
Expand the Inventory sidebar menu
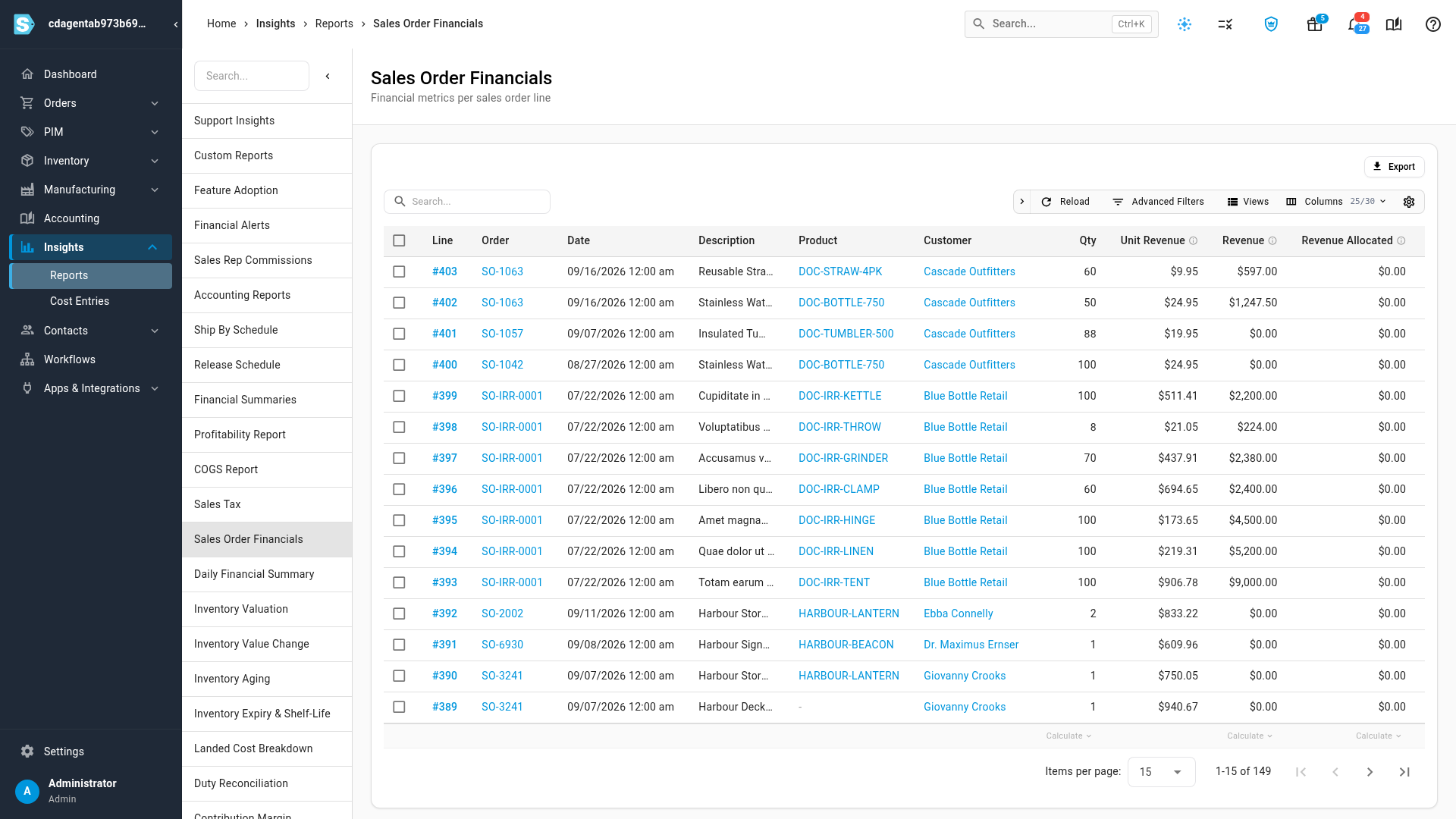click(91, 161)
